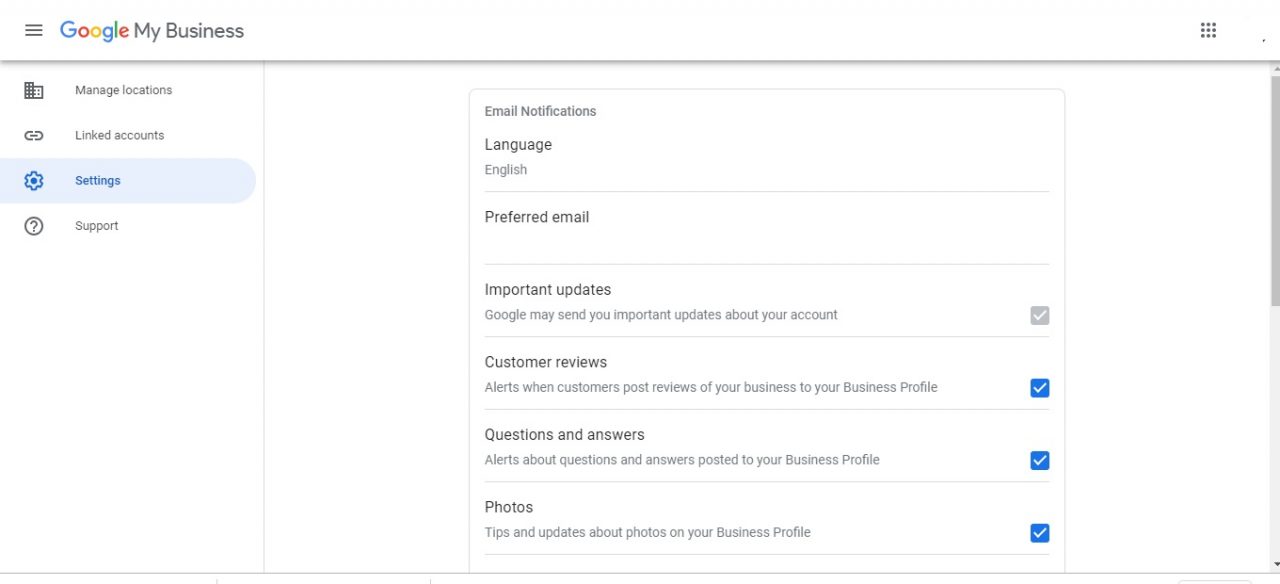Screen dimensions: 1280x584
Task: Go to Linked accounts
Action: pos(119,136)
